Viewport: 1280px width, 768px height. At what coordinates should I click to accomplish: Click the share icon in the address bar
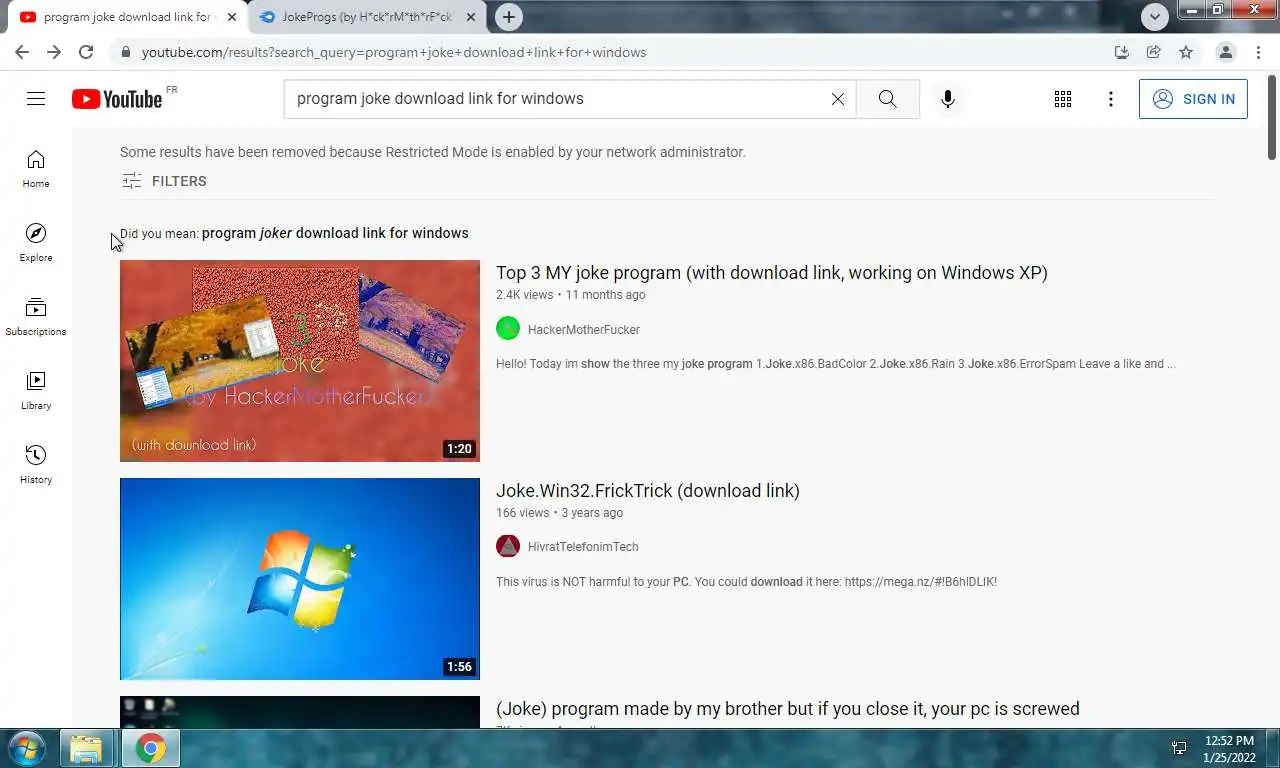(x=1154, y=52)
